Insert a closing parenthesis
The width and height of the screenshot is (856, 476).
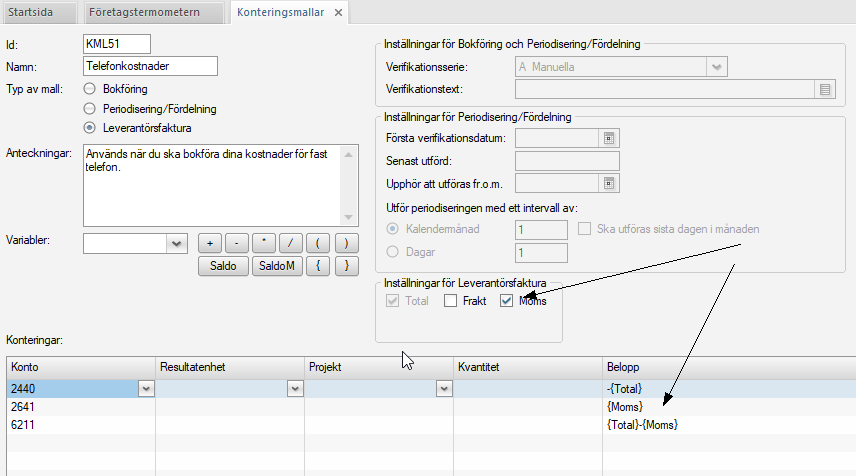point(346,243)
